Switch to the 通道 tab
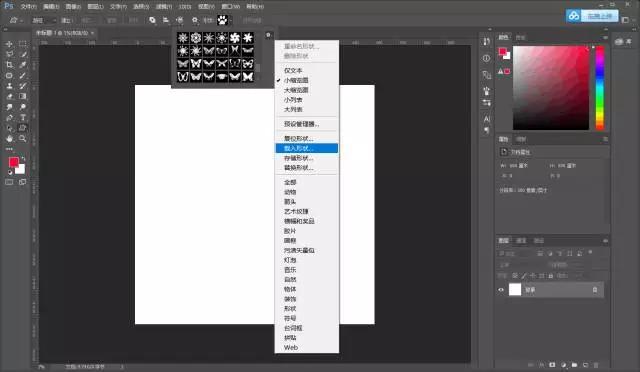 [521, 241]
